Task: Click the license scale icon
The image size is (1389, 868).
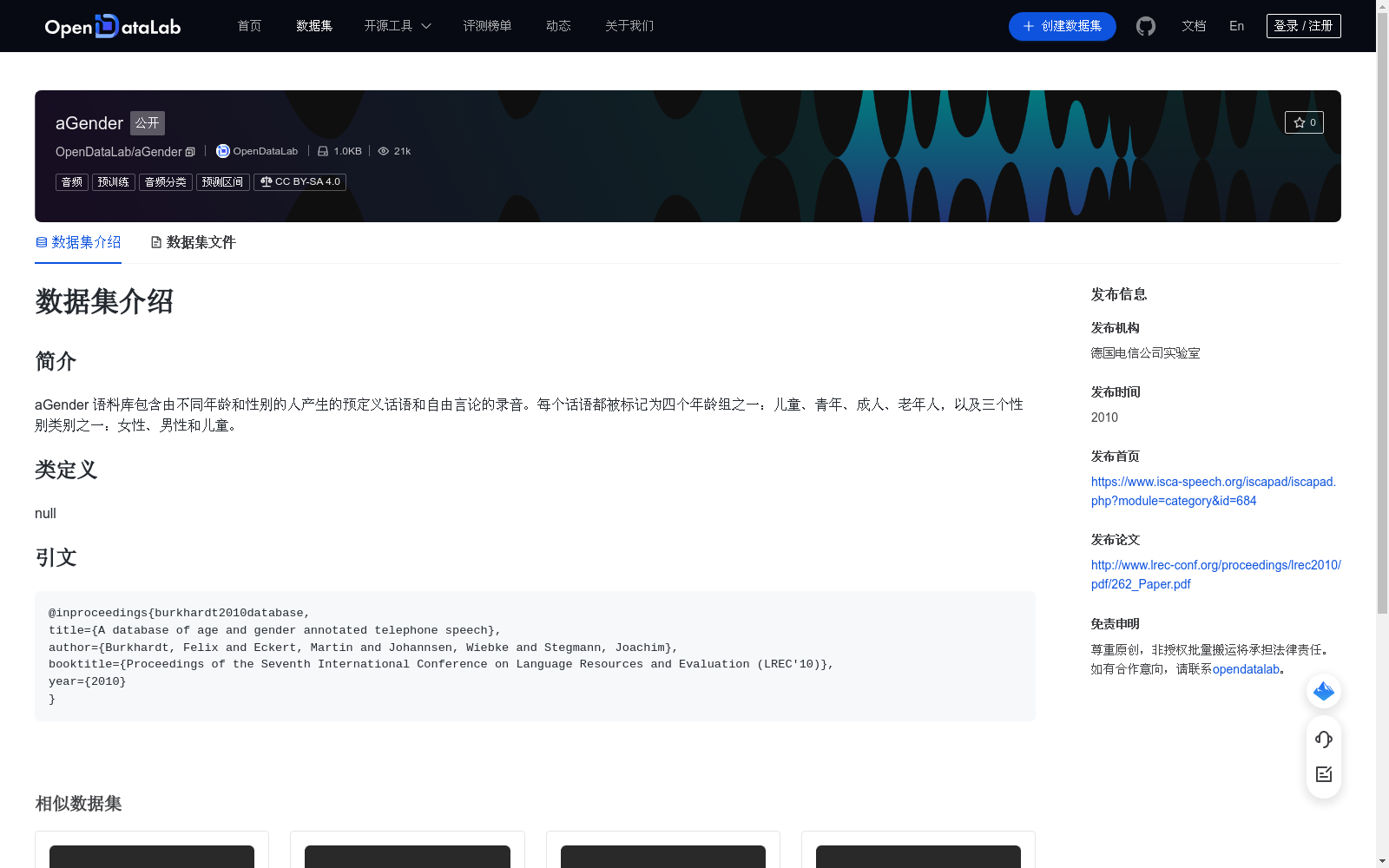Action: [x=267, y=181]
